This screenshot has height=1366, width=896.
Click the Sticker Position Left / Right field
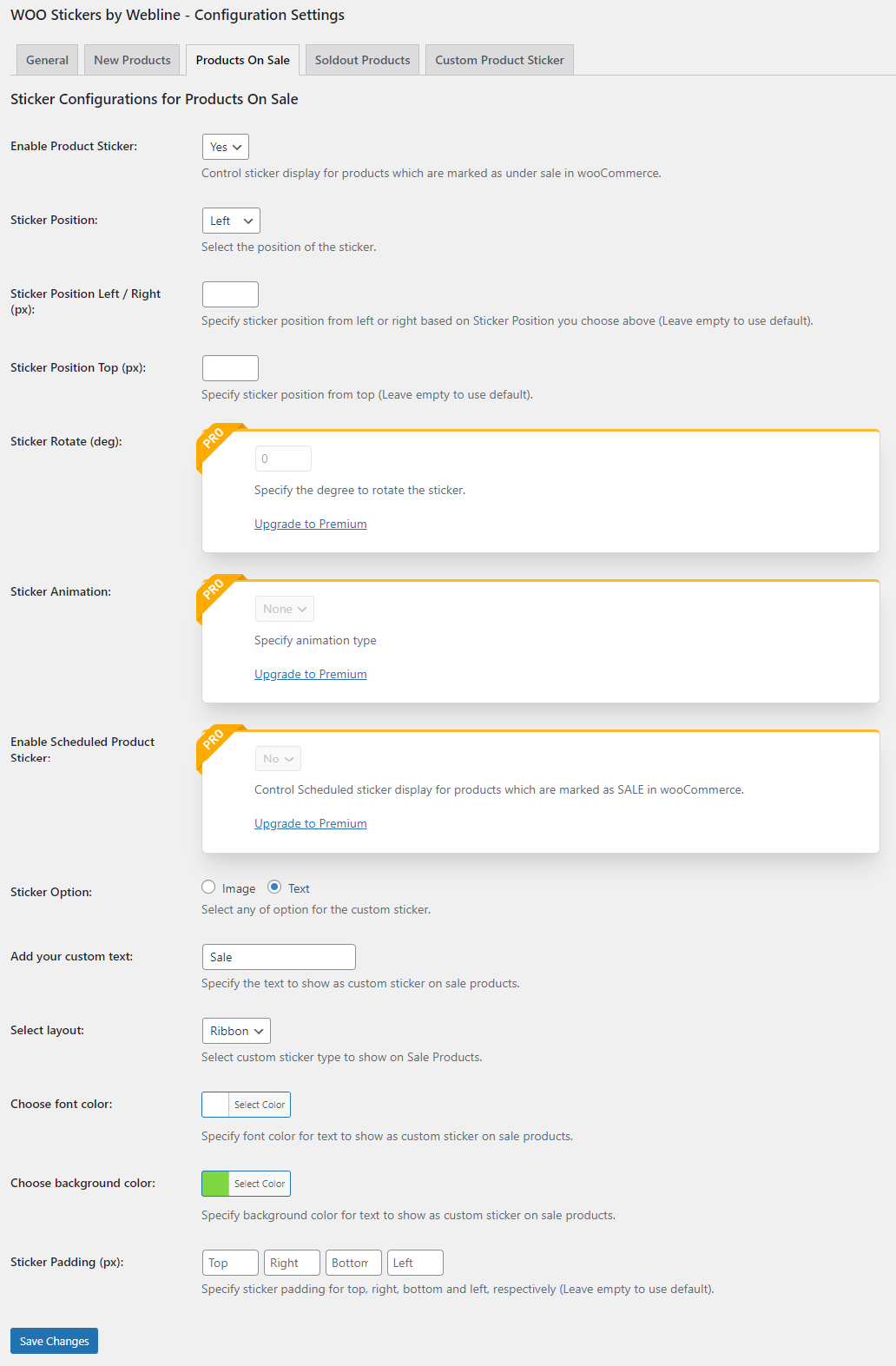230,294
